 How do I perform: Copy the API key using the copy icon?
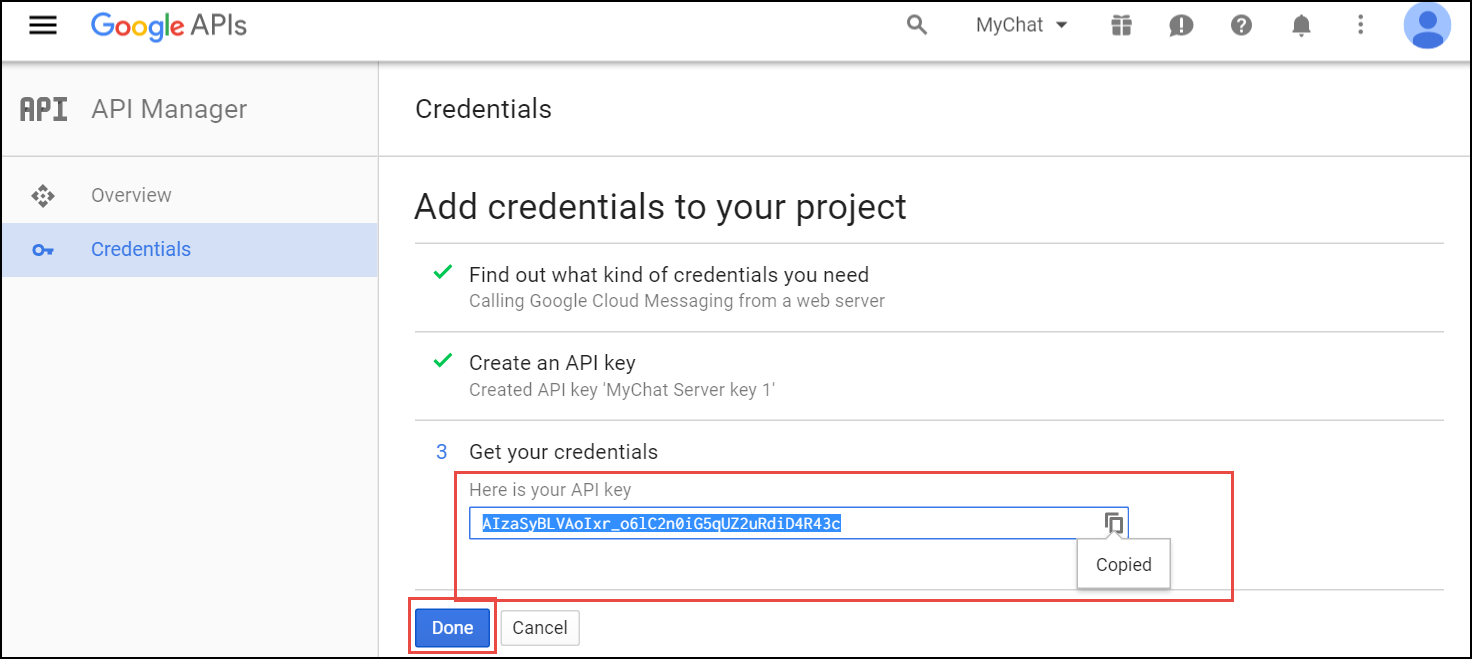(x=1113, y=522)
